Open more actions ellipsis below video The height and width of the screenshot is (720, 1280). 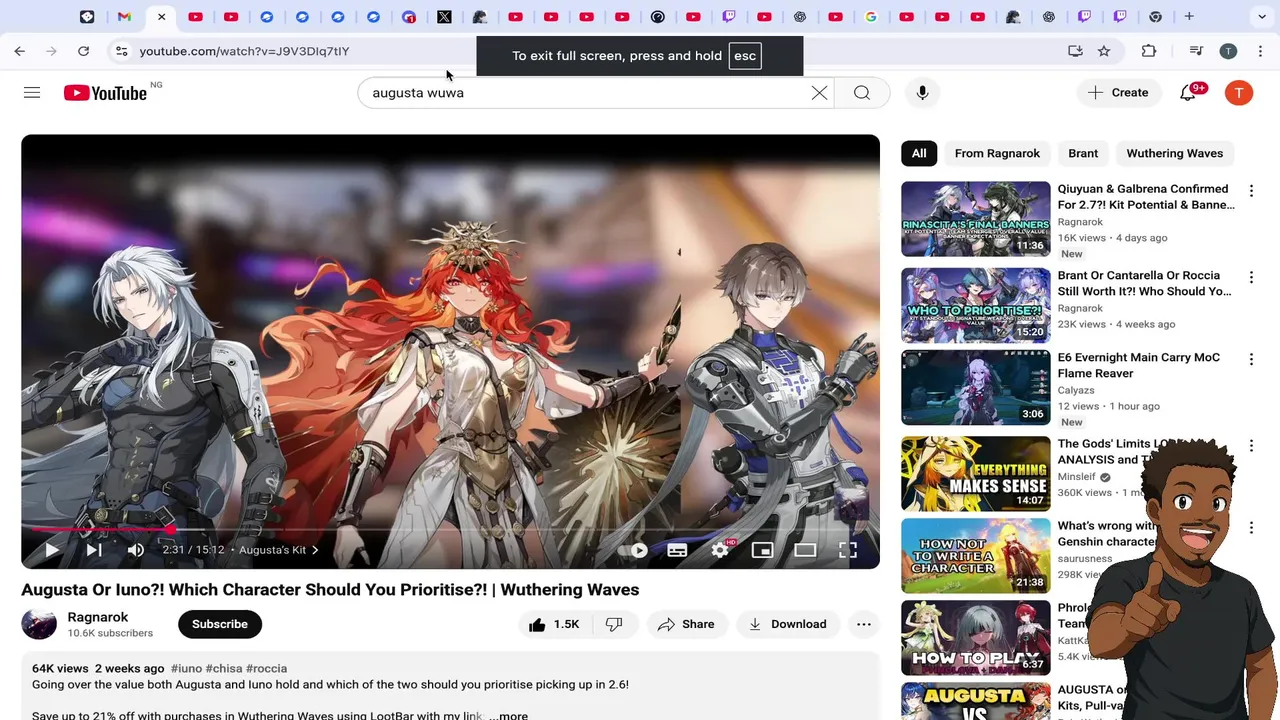click(x=864, y=624)
